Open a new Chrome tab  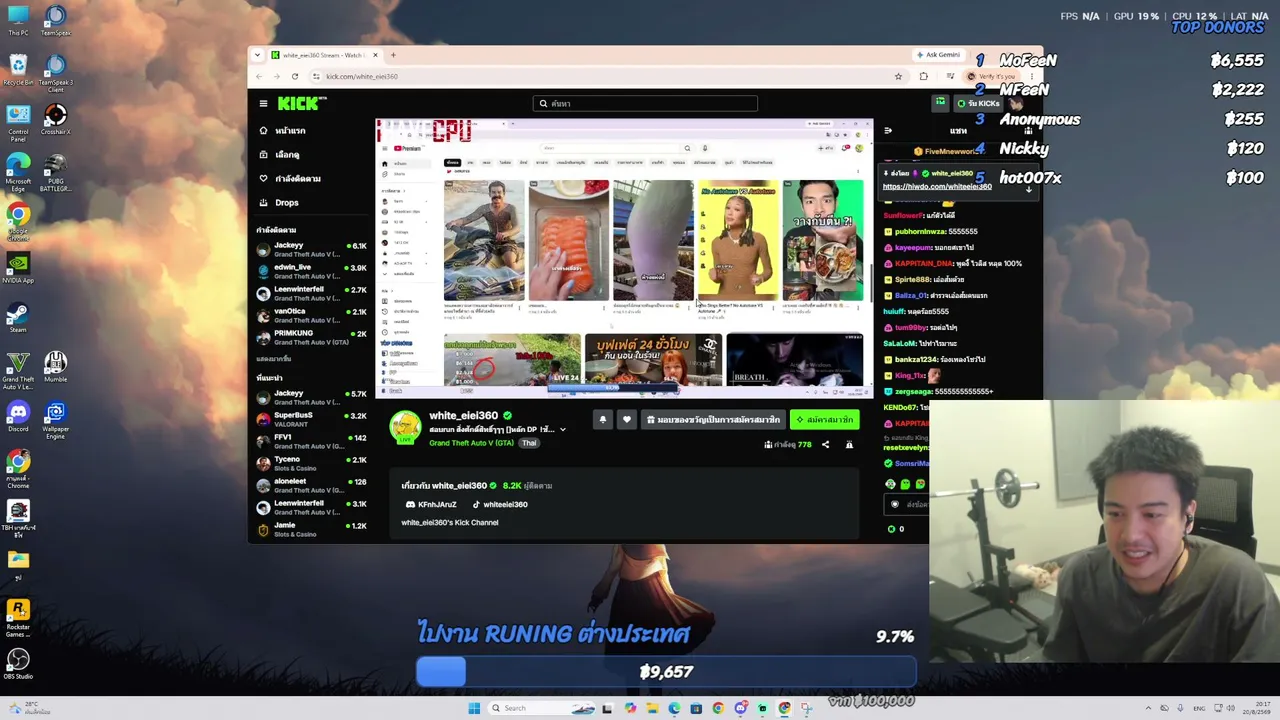pos(393,55)
